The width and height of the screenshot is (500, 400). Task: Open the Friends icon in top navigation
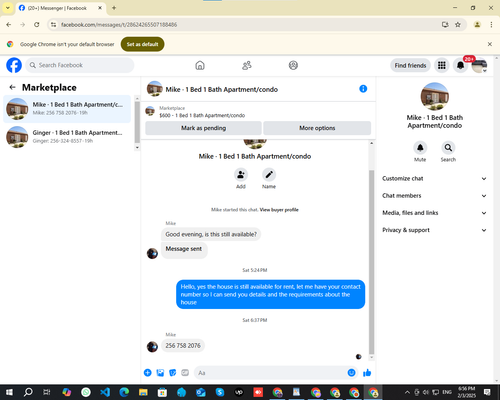247,65
